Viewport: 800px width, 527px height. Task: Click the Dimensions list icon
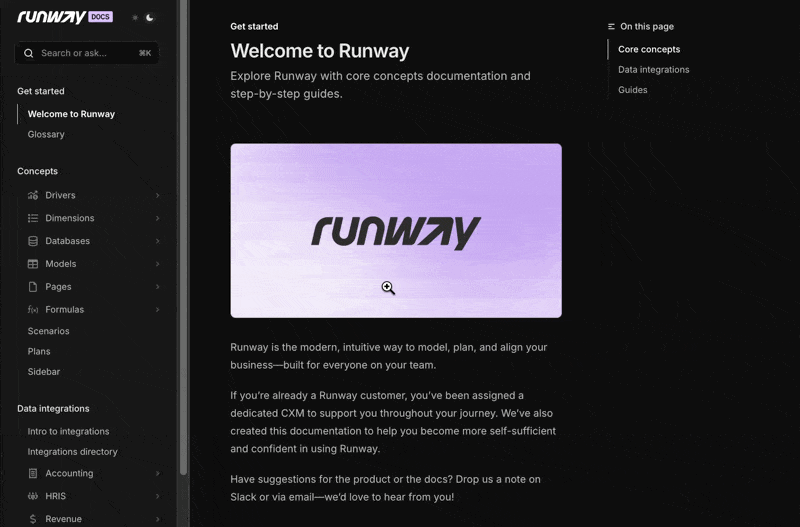coord(33,218)
